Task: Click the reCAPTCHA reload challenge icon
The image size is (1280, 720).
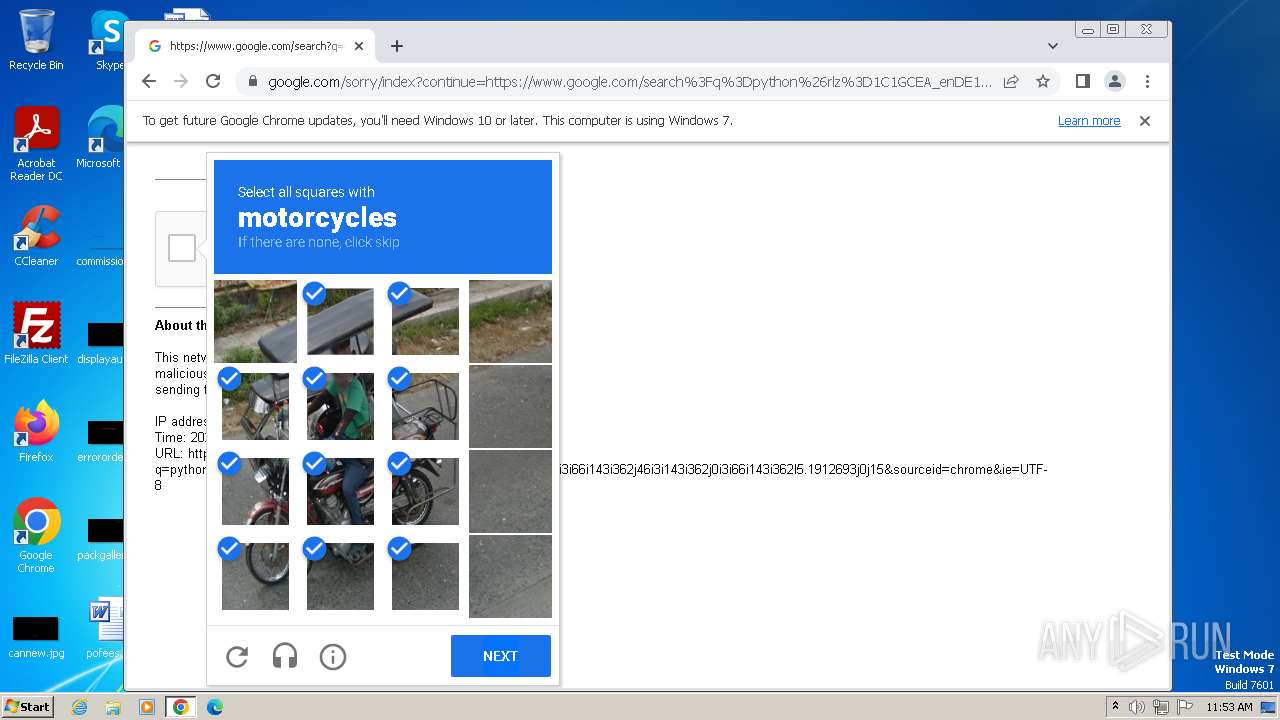Action: coord(237,657)
